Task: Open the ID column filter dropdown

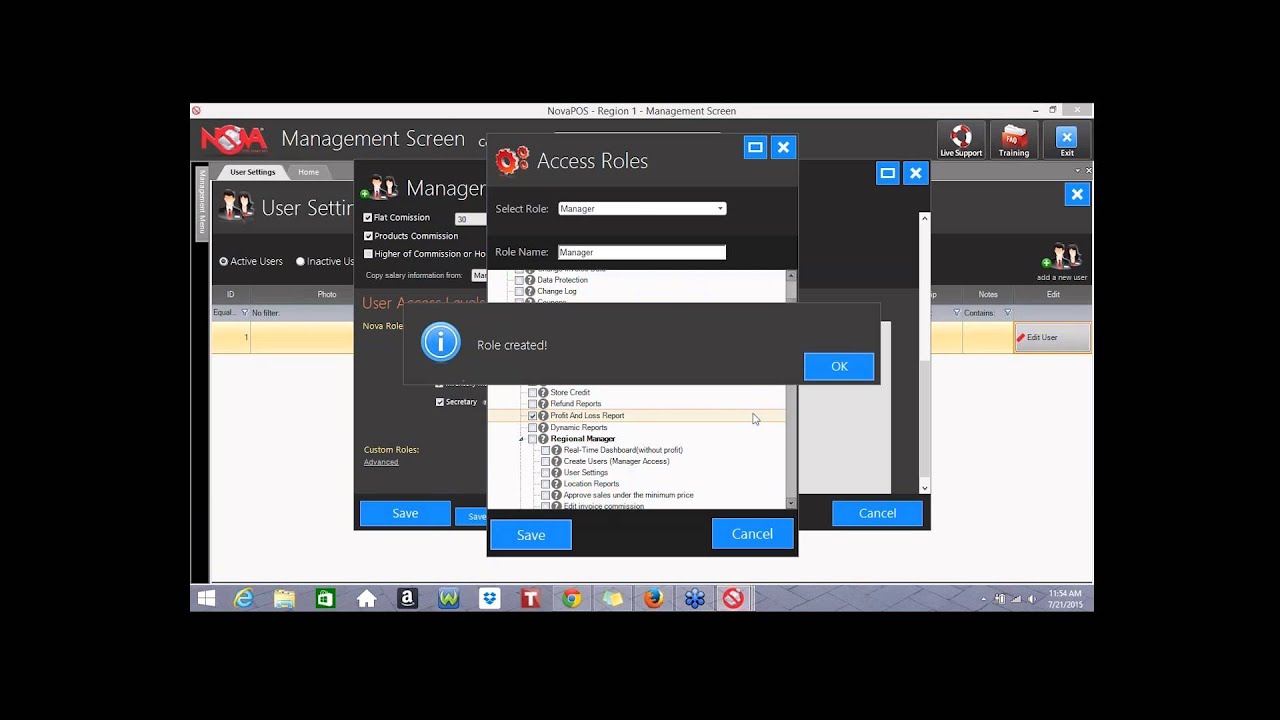Action: coord(244,313)
